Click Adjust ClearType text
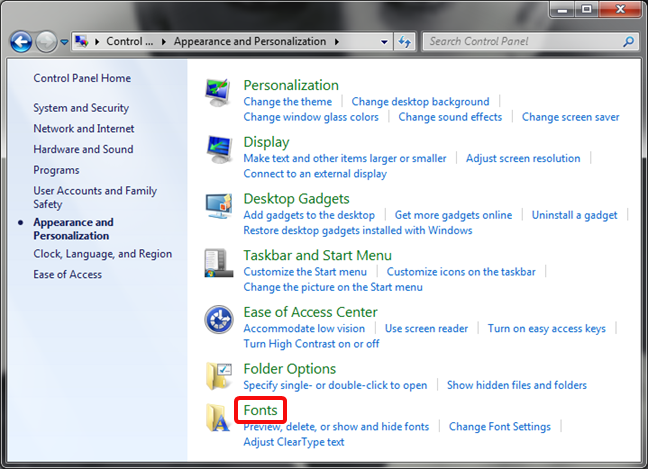The image size is (648, 469). coord(293,442)
